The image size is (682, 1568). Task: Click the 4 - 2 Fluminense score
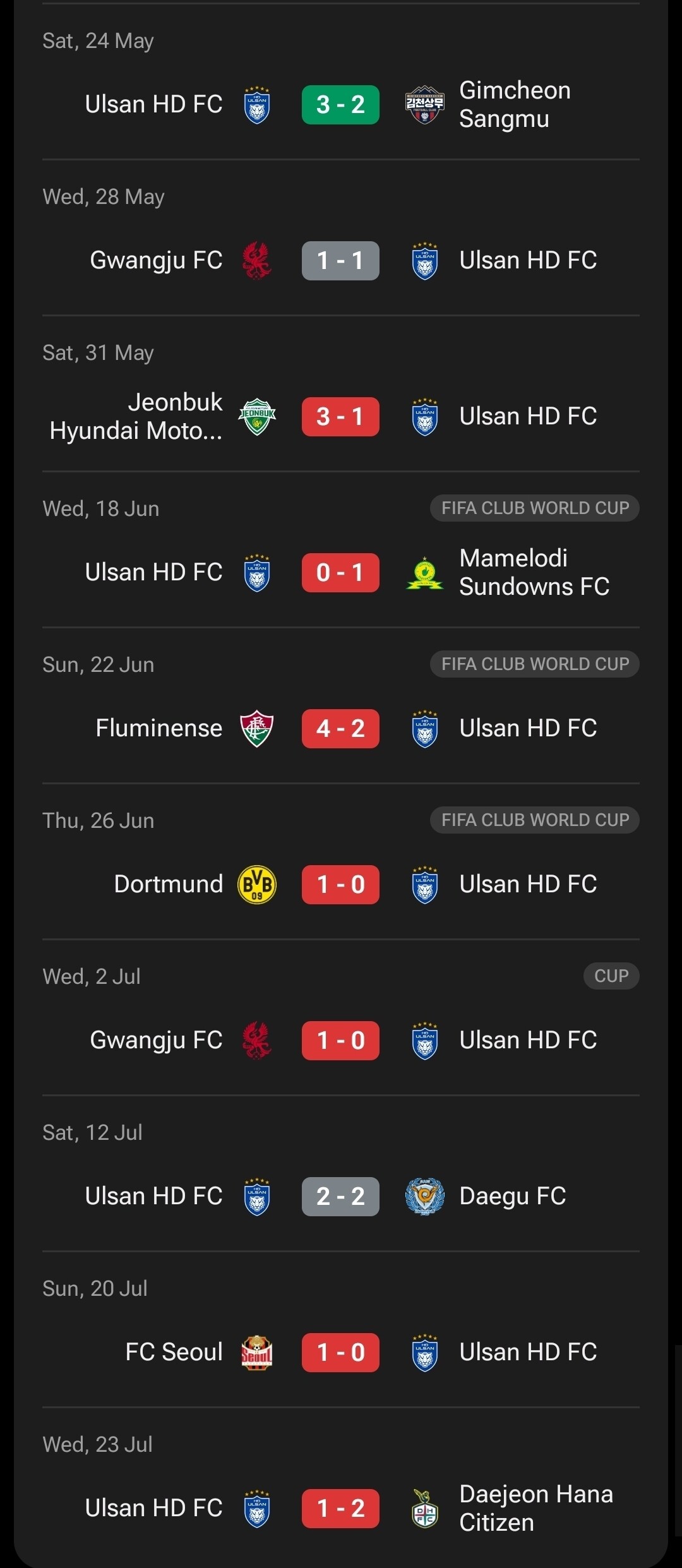(x=340, y=729)
